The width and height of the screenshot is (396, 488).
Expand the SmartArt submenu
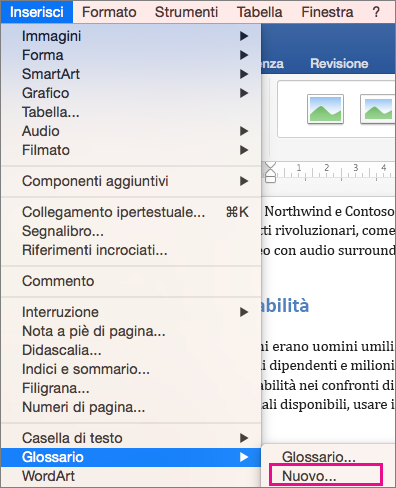[131, 74]
